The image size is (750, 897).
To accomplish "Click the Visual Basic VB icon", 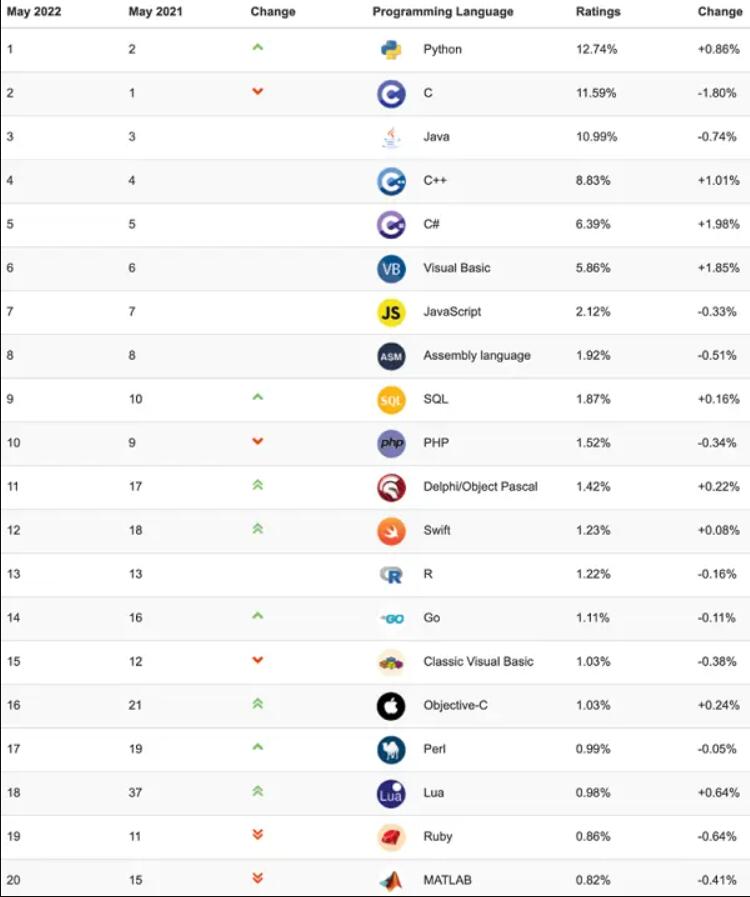I will point(391,268).
